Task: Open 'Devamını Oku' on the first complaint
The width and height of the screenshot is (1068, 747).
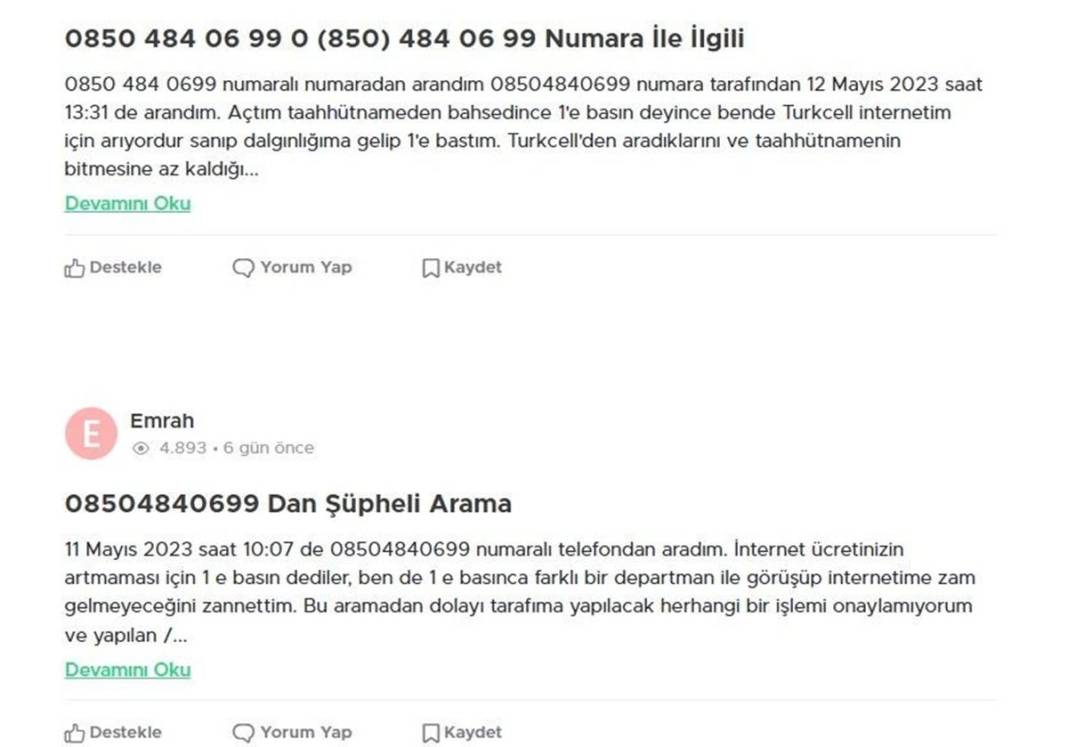Action: 128,203
